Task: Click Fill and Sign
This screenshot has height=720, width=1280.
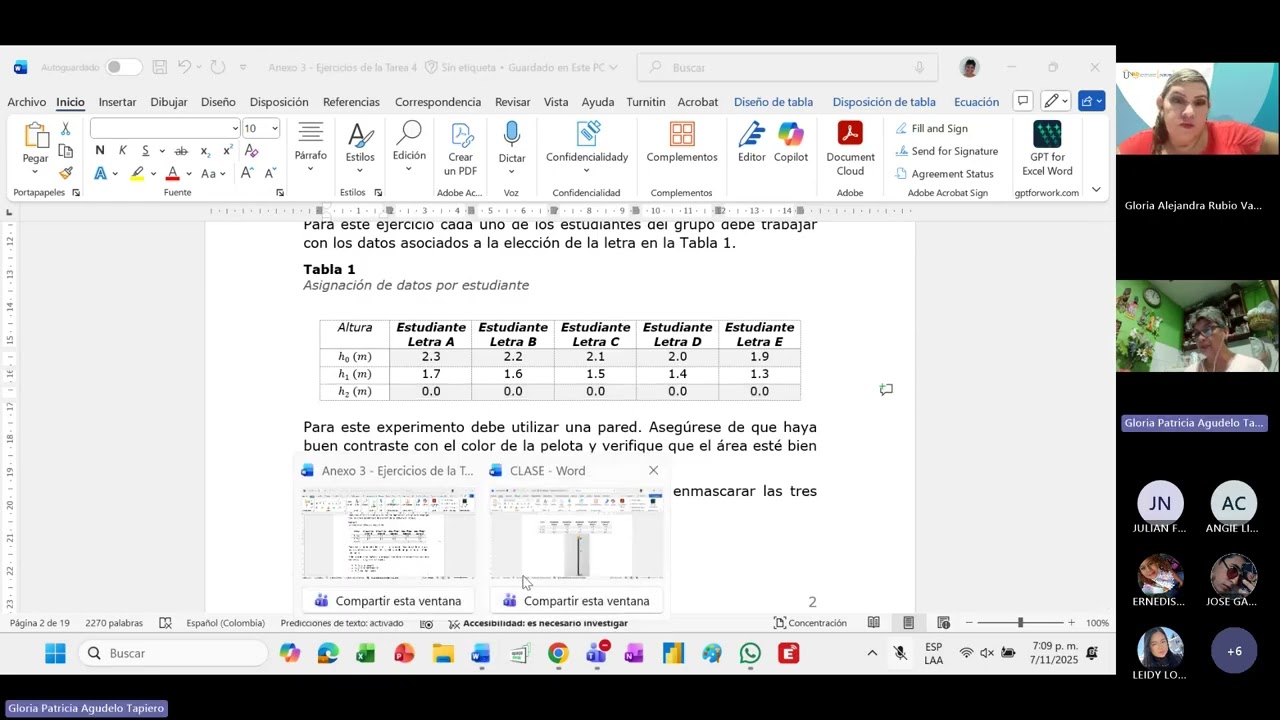Action: [x=932, y=128]
